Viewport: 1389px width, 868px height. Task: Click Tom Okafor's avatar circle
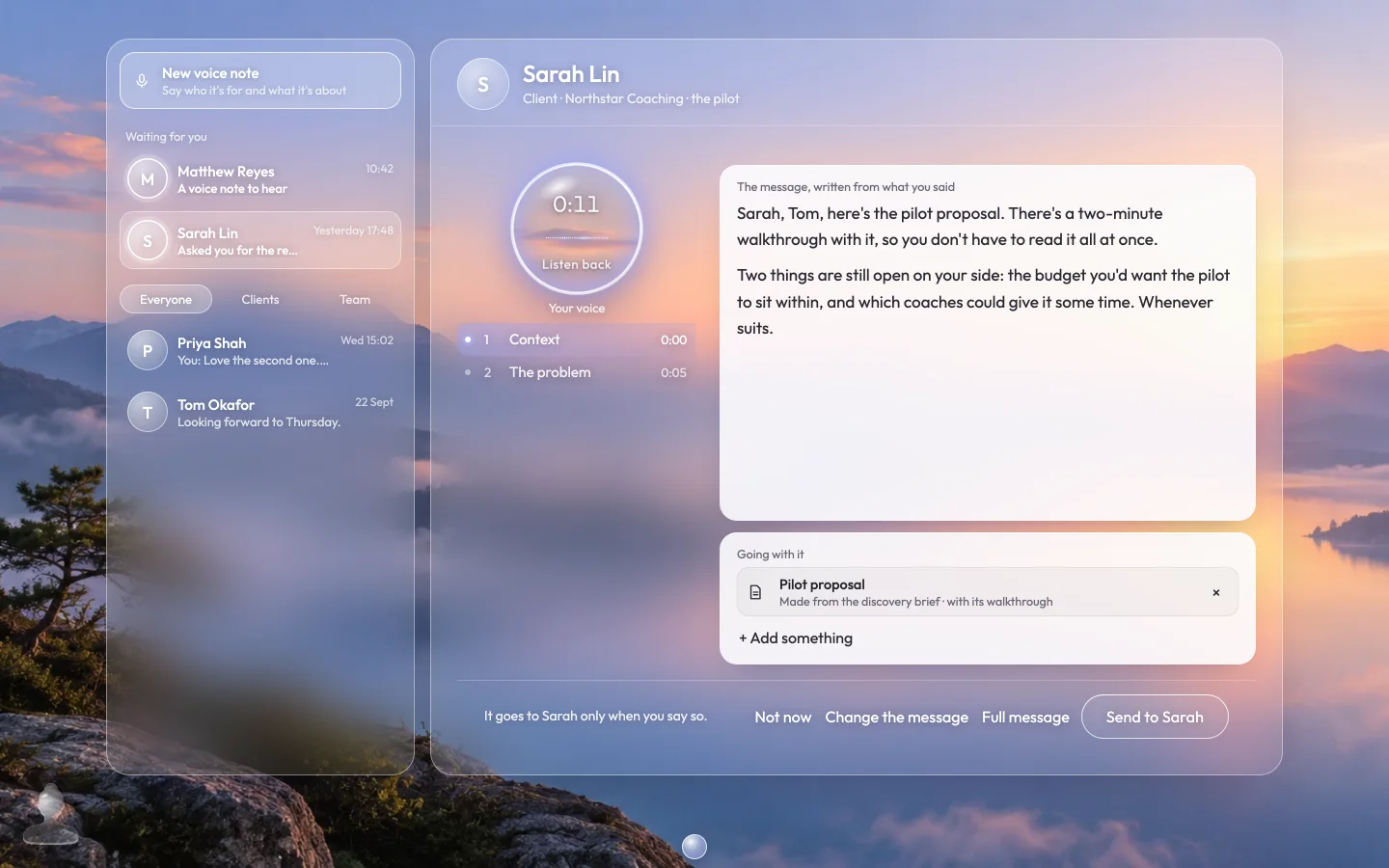(148, 412)
